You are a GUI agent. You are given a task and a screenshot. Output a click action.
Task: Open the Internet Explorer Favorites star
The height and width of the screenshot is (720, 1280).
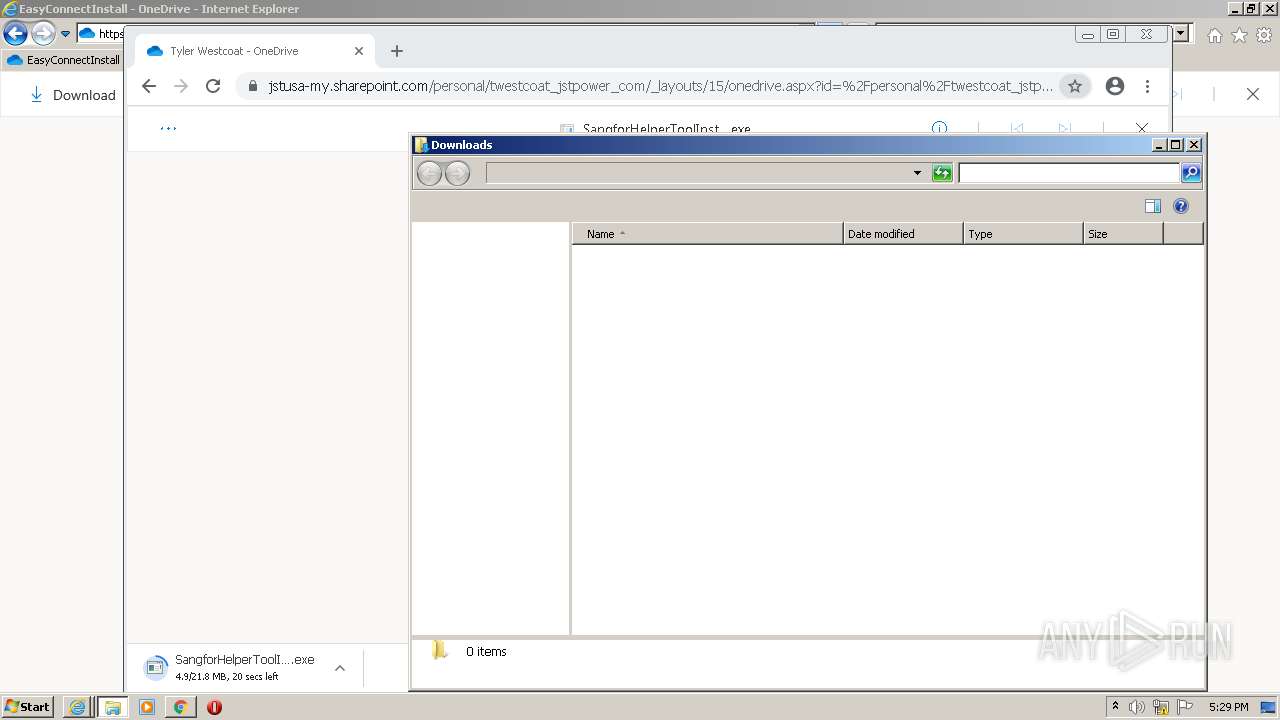pyautogui.click(x=1239, y=35)
